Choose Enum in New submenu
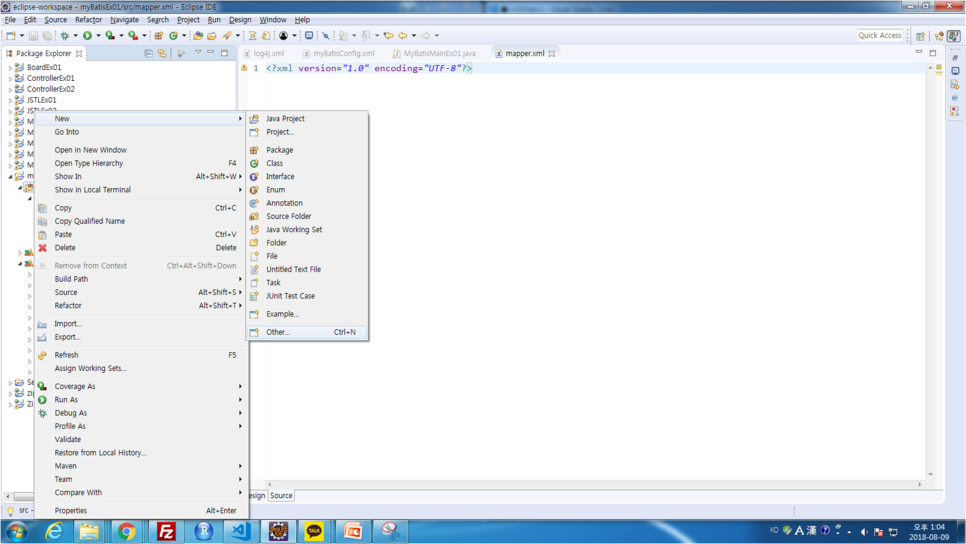 click(x=307, y=190)
